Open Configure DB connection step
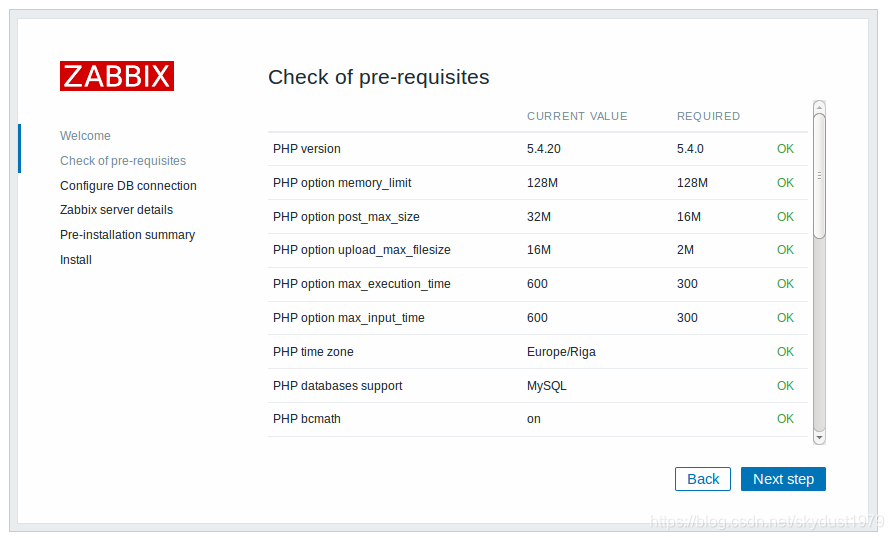Image resolution: width=894 pixels, height=540 pixels. [x=128, y=186]
